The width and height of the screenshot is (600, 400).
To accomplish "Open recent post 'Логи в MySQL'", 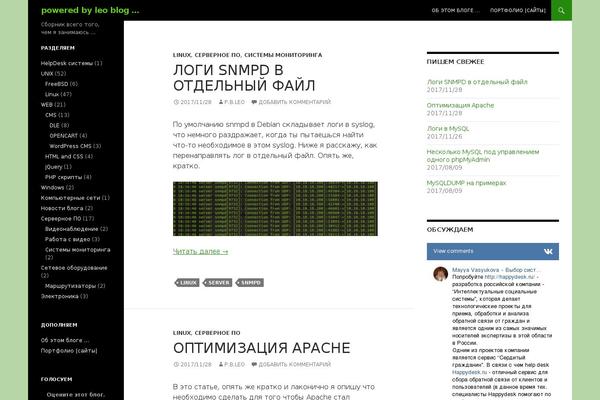I will 448,129.
